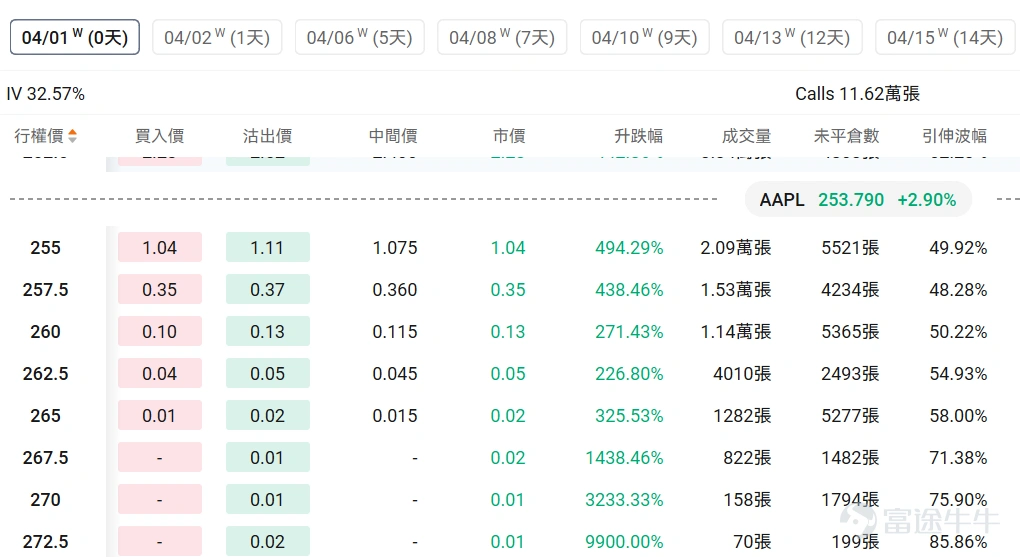Click the 引伸波幅 column header
The height and width of the screenshot is (557, 1020).
(x=954, y=135)
